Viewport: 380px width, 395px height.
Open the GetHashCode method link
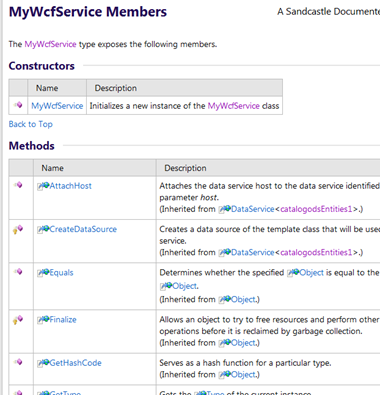75,363
